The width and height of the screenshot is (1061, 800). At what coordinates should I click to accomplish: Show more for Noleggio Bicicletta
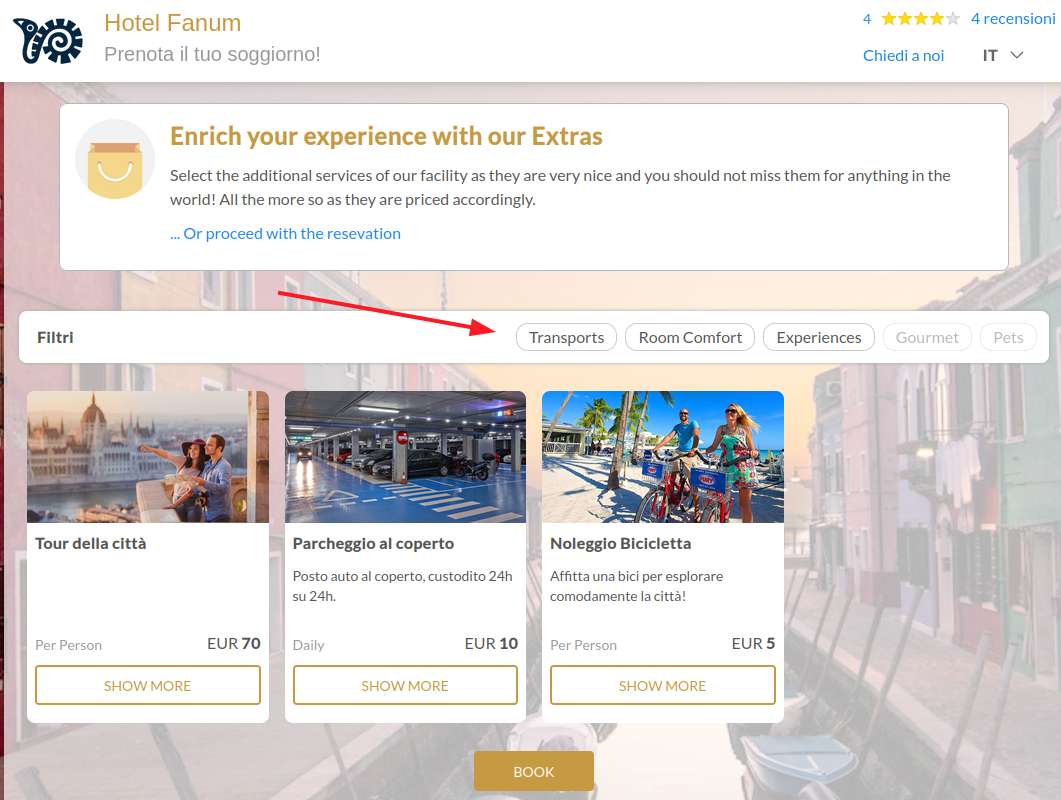(662, 685)
